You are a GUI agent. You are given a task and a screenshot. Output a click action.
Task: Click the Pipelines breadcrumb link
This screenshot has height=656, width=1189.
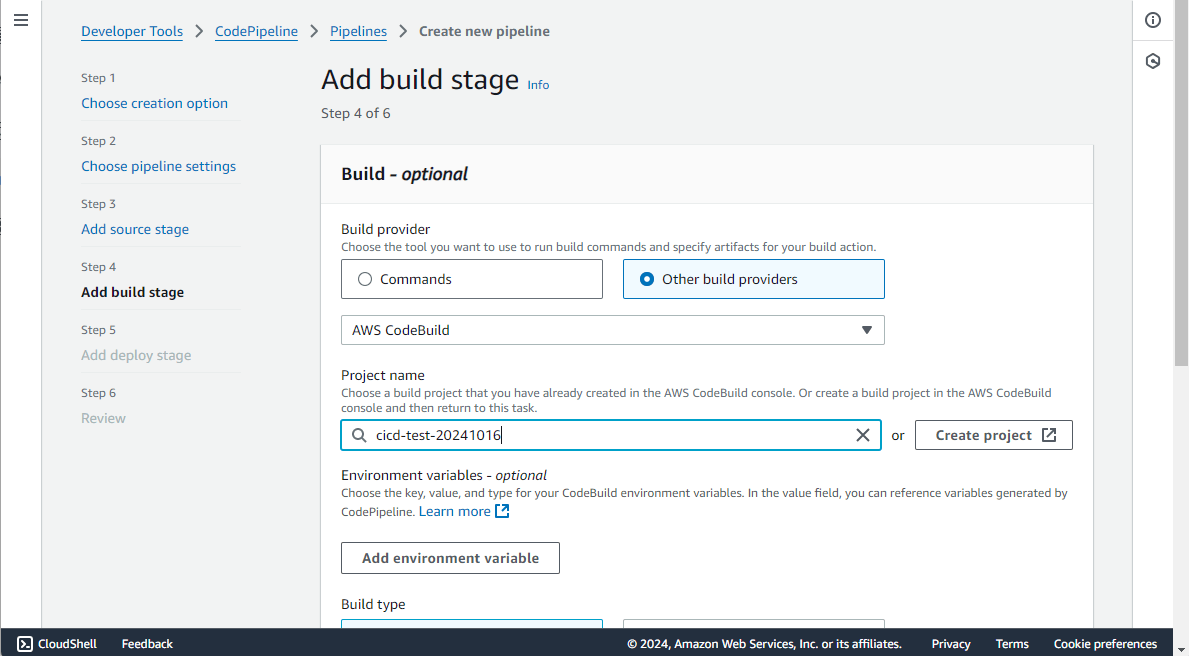click(x=358, y=31)
